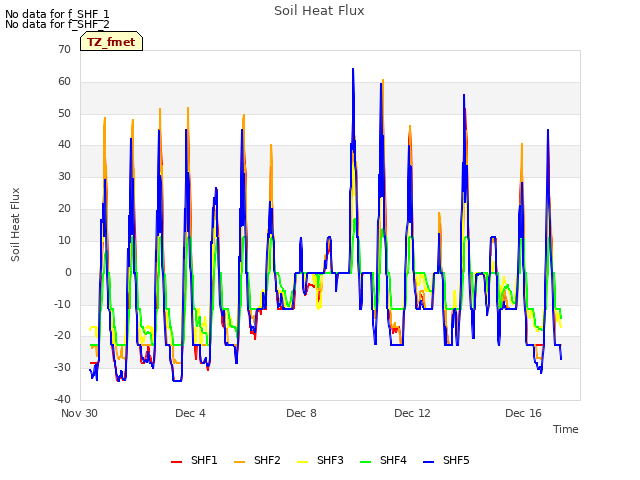Screen dimensions: 640x480
Task: Click the -40 y-axis tick label
Action: coord(63,399)
